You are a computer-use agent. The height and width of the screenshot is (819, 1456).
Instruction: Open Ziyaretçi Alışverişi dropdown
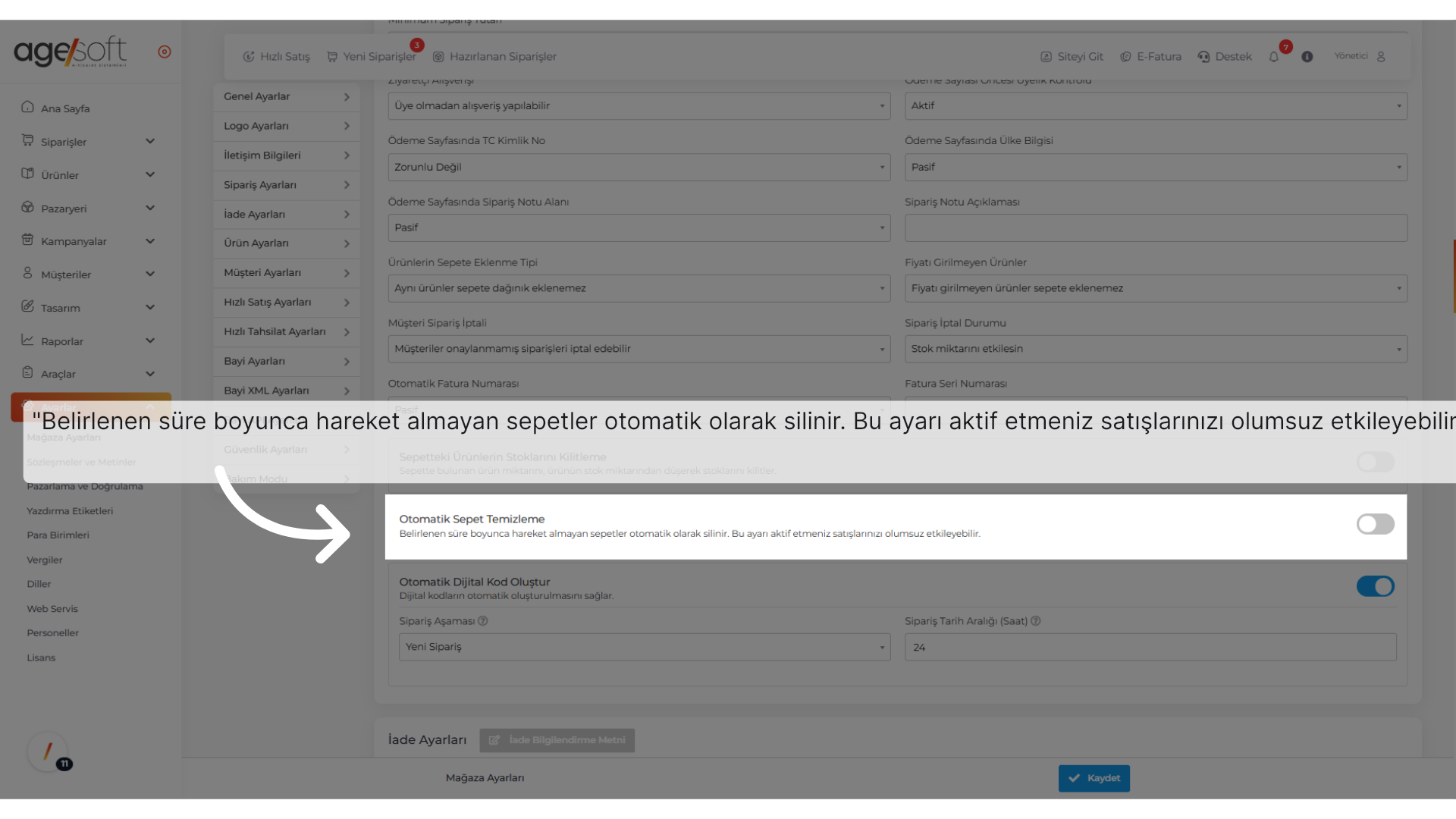point(639,106)
